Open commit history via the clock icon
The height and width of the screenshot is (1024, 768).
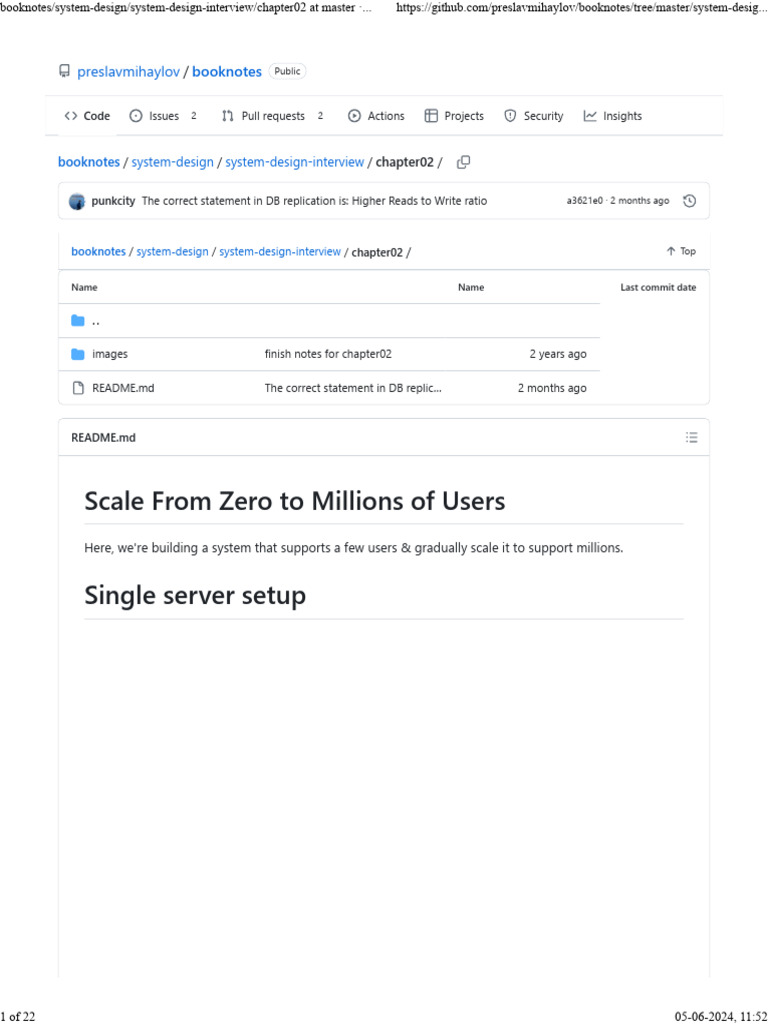[x=689, y=201]
